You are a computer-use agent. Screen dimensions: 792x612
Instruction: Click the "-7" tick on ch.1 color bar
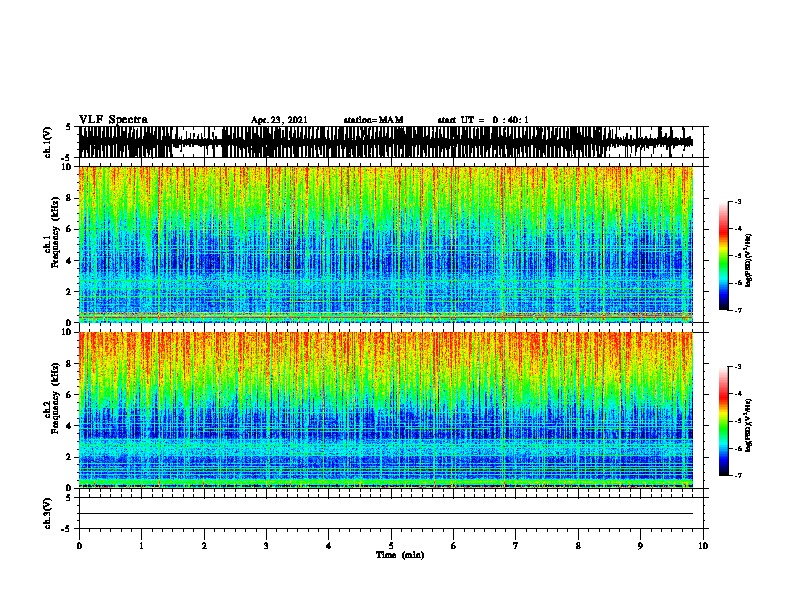click(737, 310)
